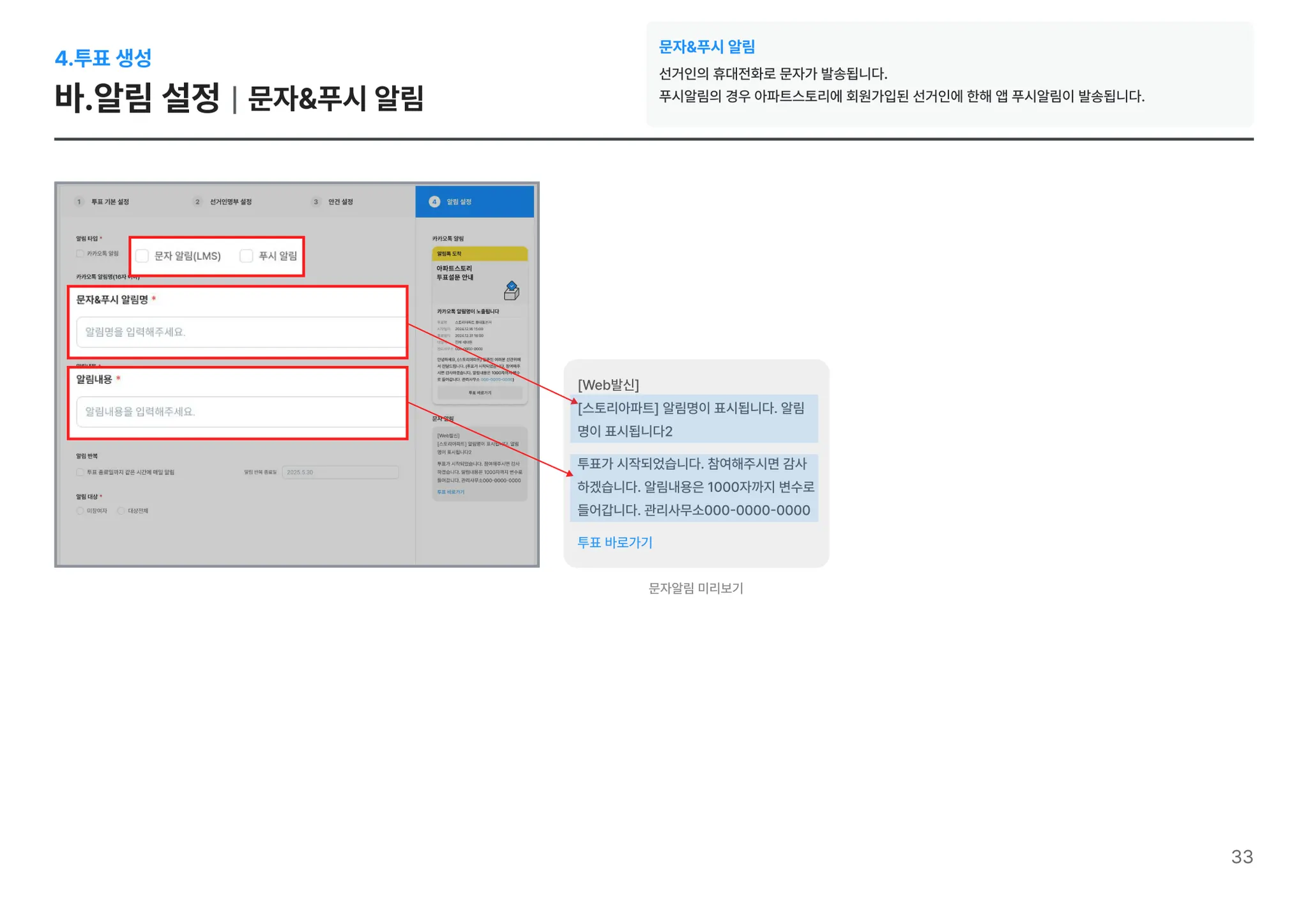Click the 투표 바로가기 button in Kakao preview
Screen dimensions: 1308x924
point(480,393)
